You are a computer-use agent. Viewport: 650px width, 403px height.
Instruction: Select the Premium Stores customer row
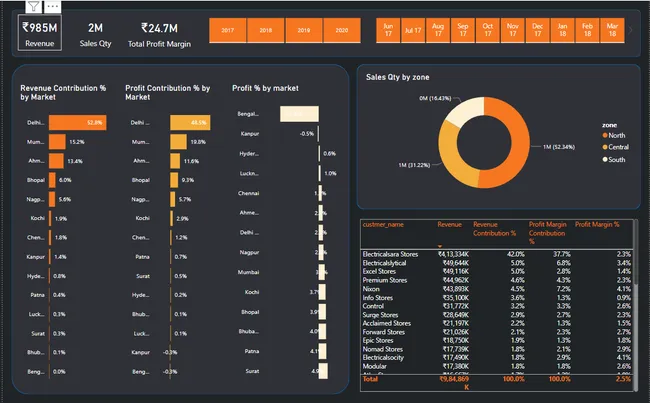[497, 280]
